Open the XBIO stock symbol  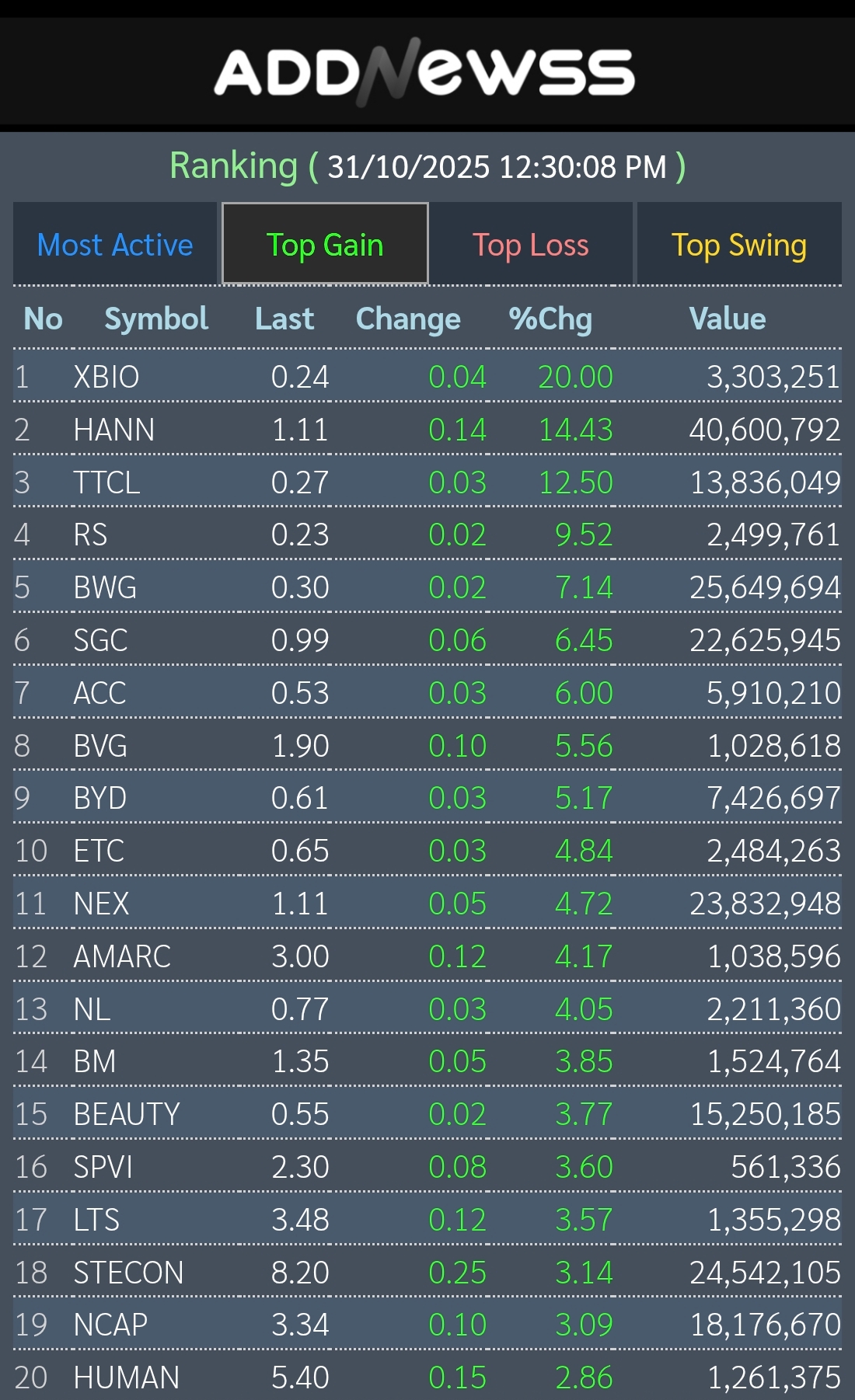(106, 377)
